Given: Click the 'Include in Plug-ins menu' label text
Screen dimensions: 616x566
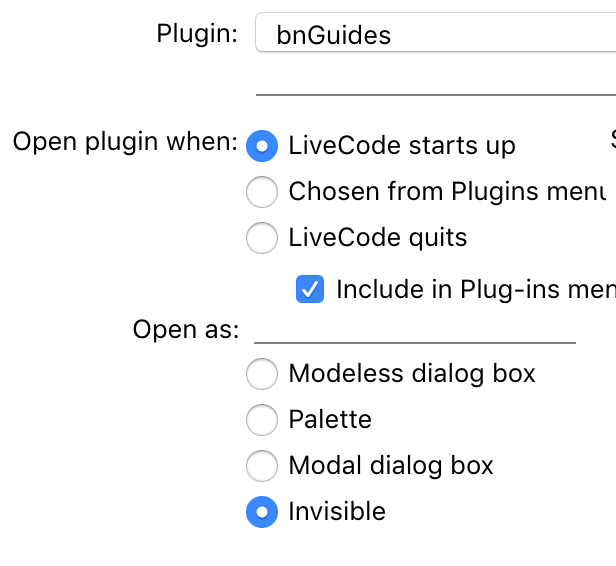Looking at the screenshot, I should pos(475,290).
